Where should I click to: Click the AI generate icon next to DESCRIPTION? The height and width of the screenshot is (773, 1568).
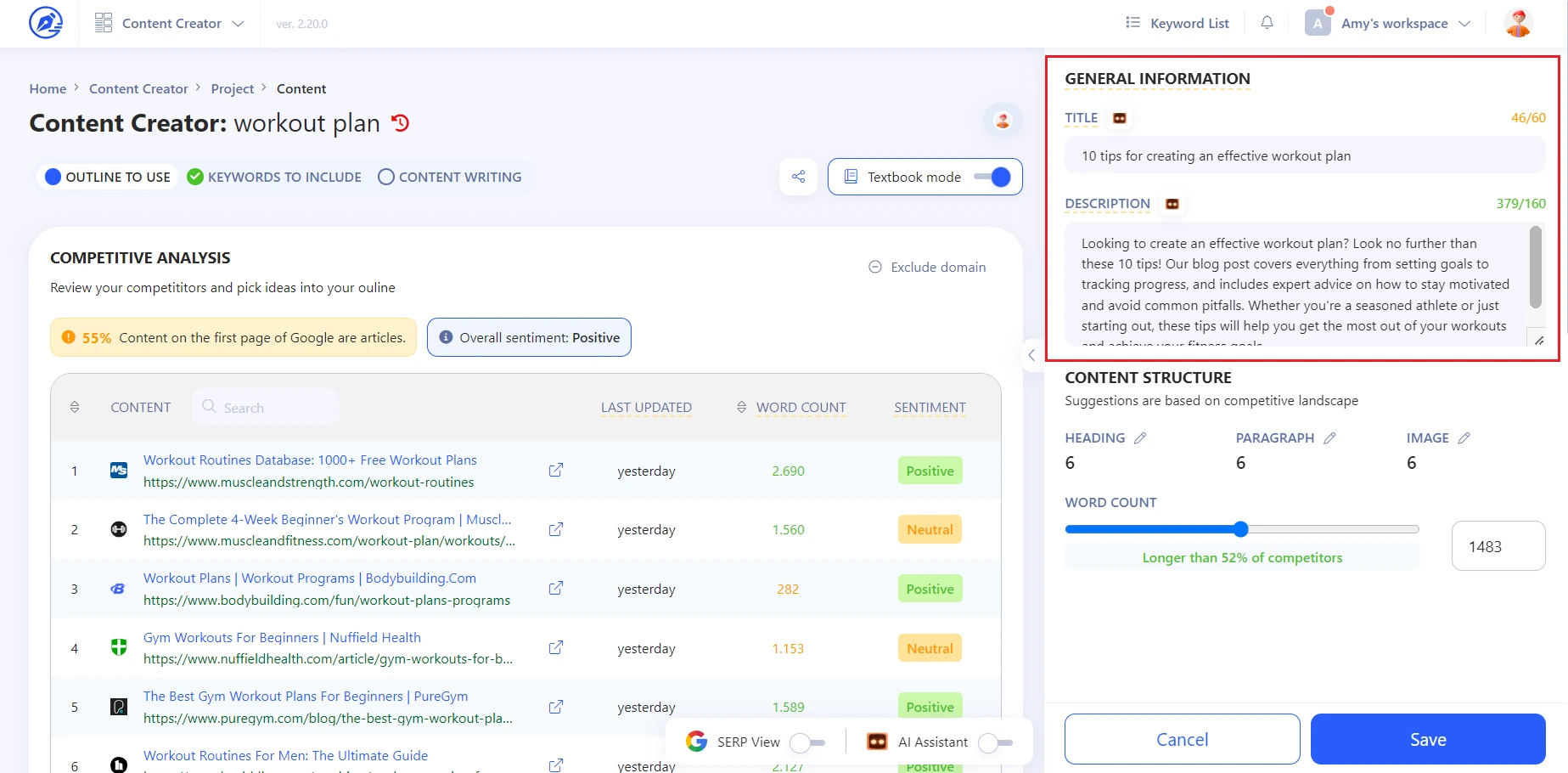click(x=1172, y=204)
